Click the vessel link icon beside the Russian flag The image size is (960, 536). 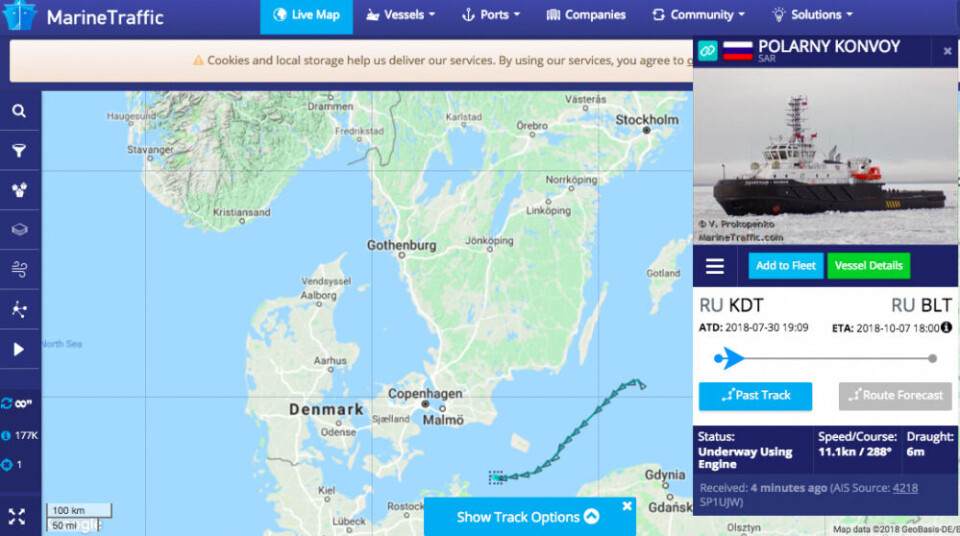click(x=707, y=51)
